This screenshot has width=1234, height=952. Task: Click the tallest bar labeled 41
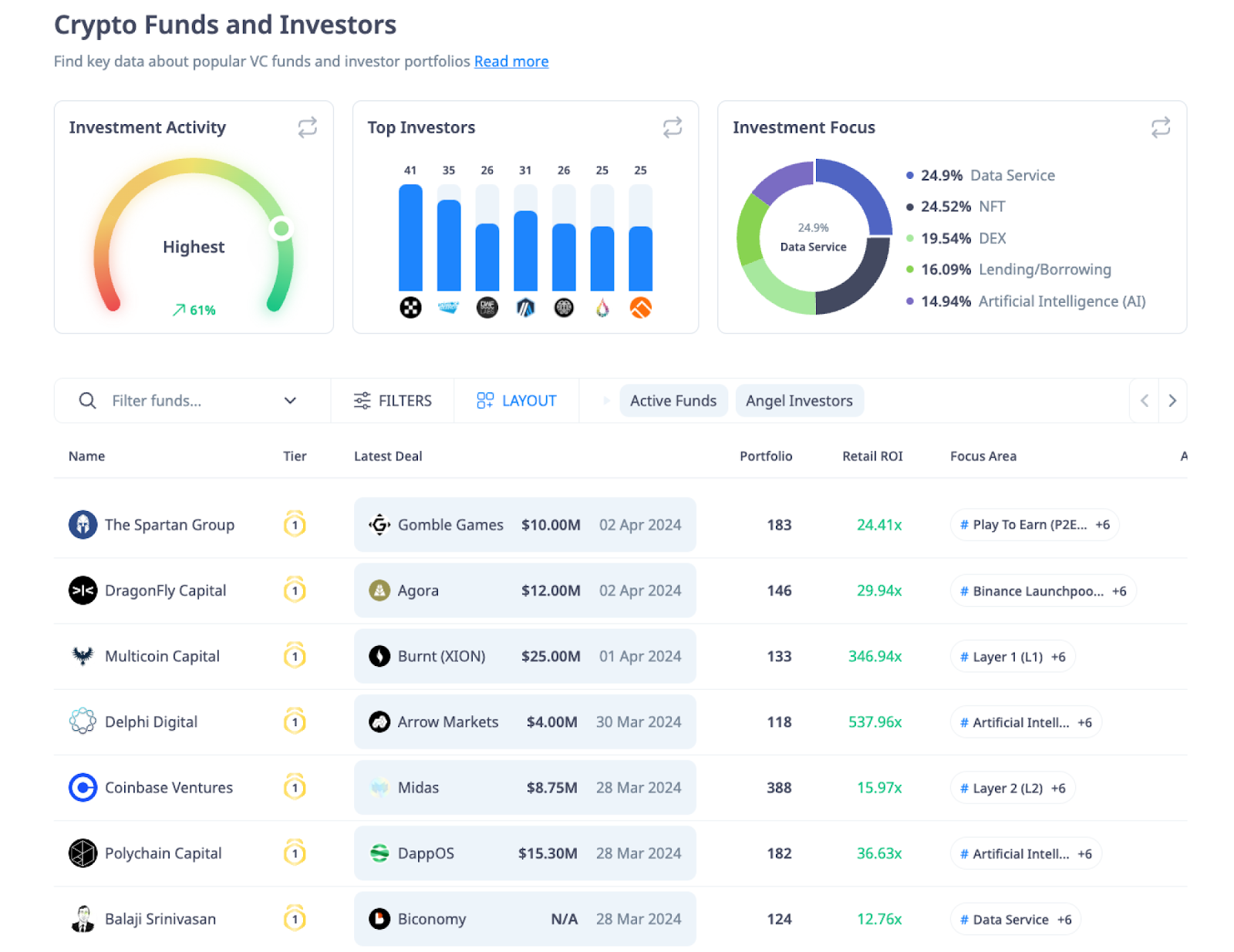coord(410,237)
